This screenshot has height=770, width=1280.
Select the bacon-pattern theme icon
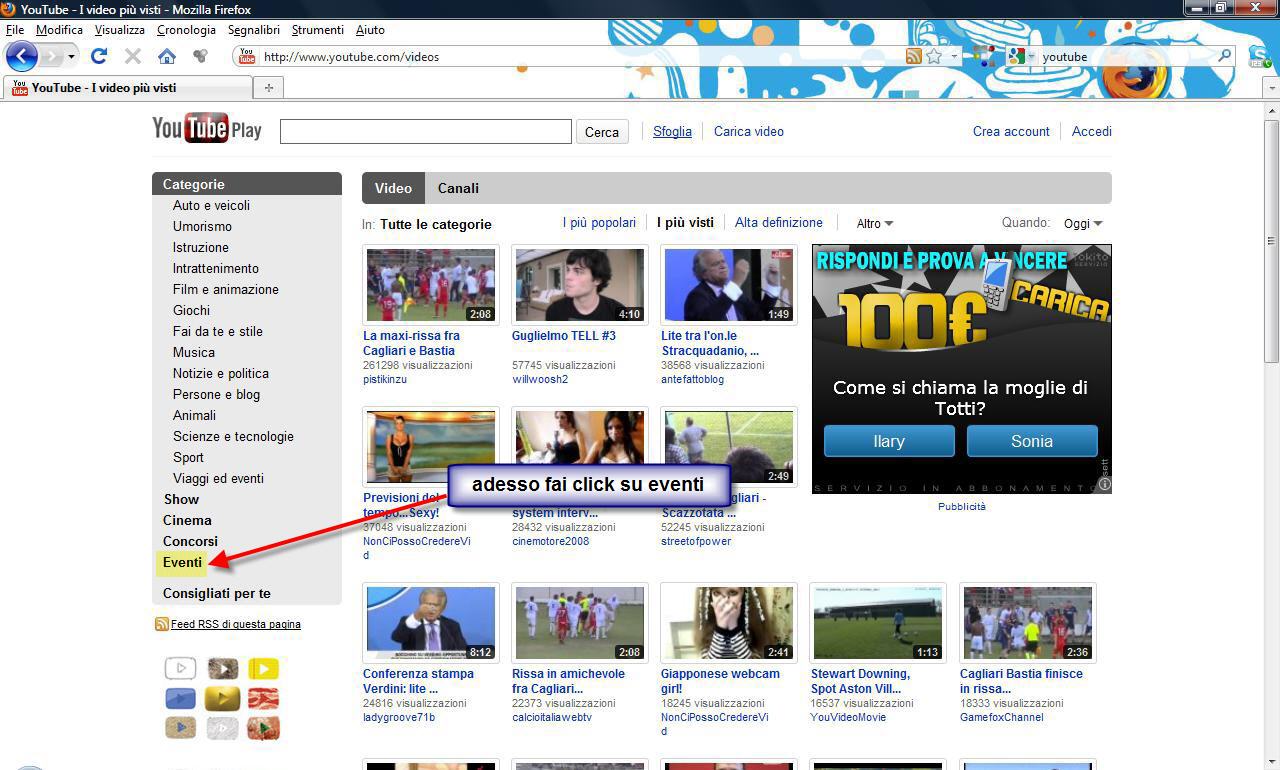264,698
